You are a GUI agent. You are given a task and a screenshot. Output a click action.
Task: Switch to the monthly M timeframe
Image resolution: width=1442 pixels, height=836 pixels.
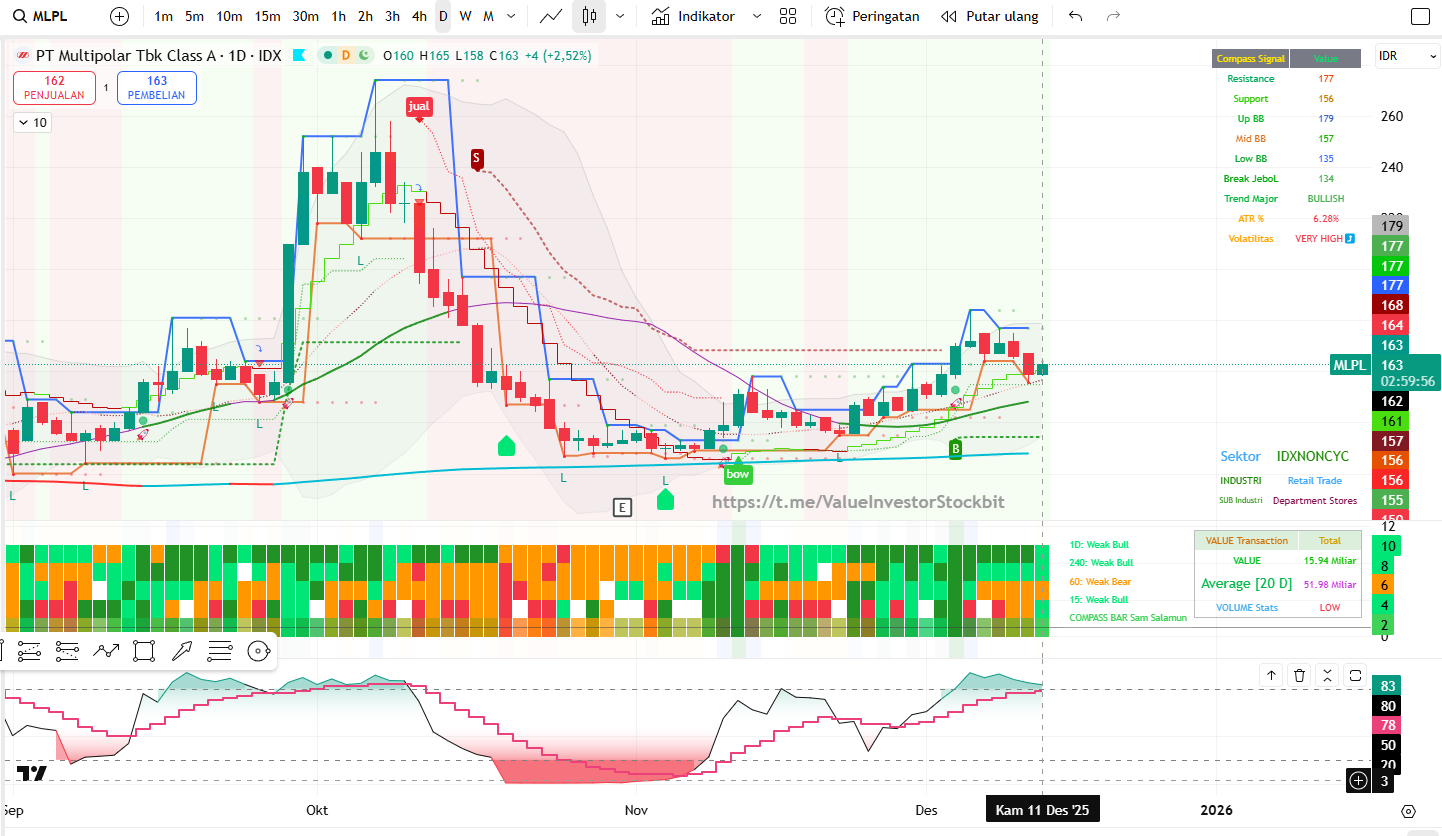[488, 16]
